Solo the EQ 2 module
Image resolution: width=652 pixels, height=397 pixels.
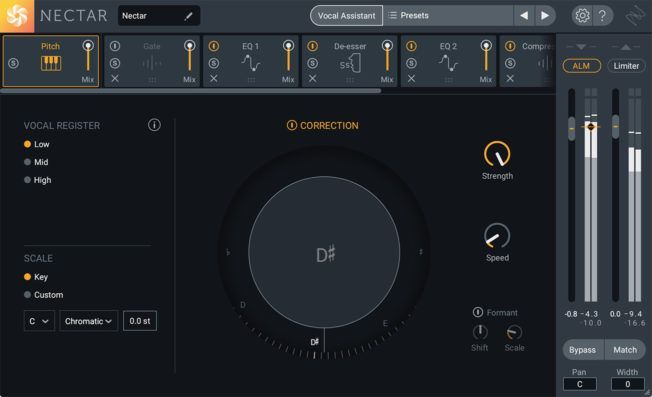point(411,63)
